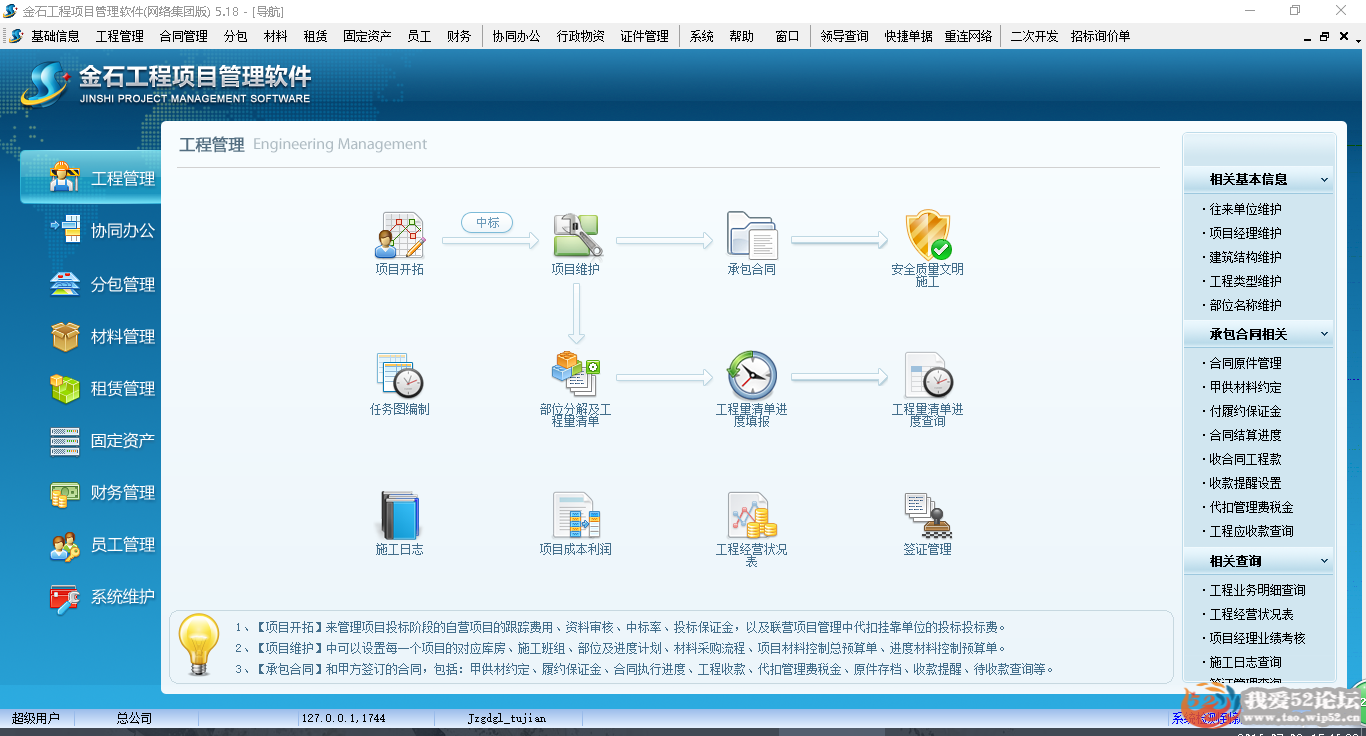Open the 工程管理 menu in menu bar

[120, 36]
